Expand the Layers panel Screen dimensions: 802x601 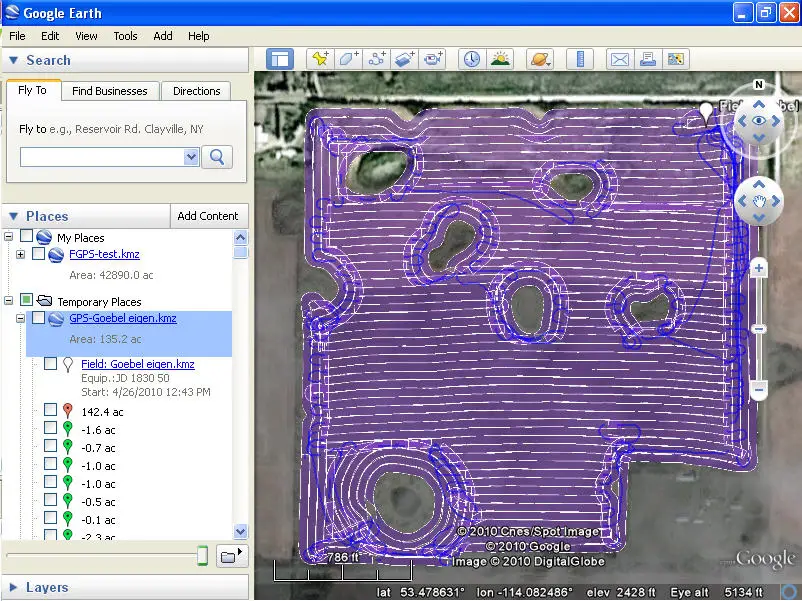[13, 587]
